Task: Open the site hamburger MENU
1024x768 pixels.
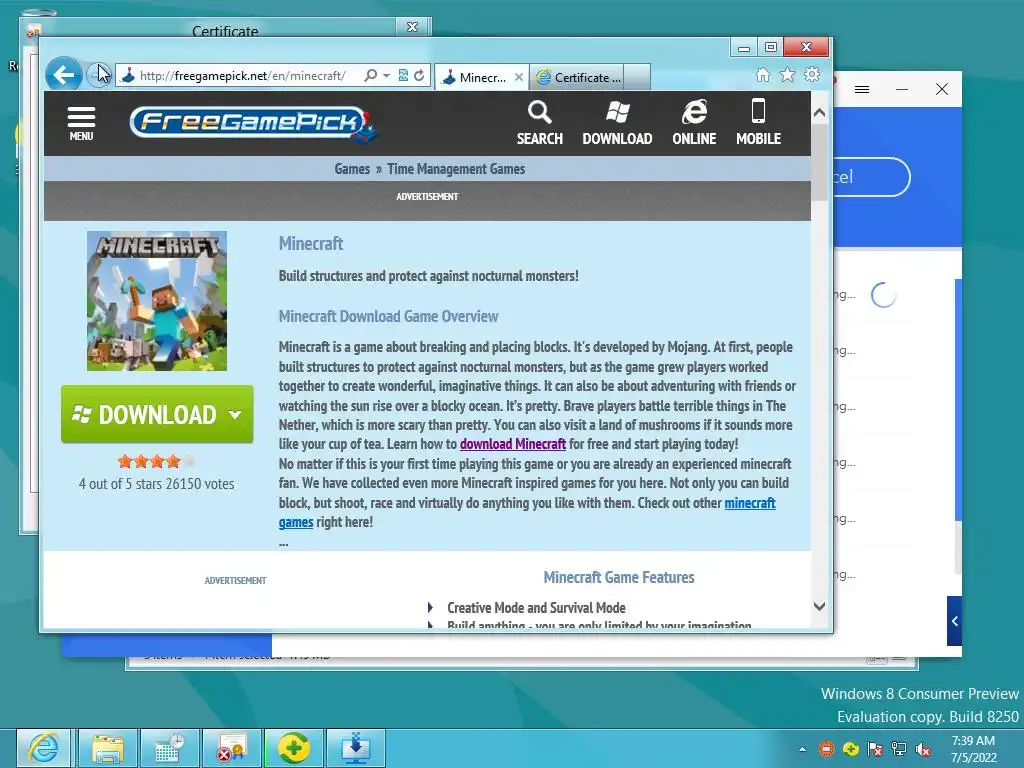Action: pyautogui.click(x=81, y=123)
